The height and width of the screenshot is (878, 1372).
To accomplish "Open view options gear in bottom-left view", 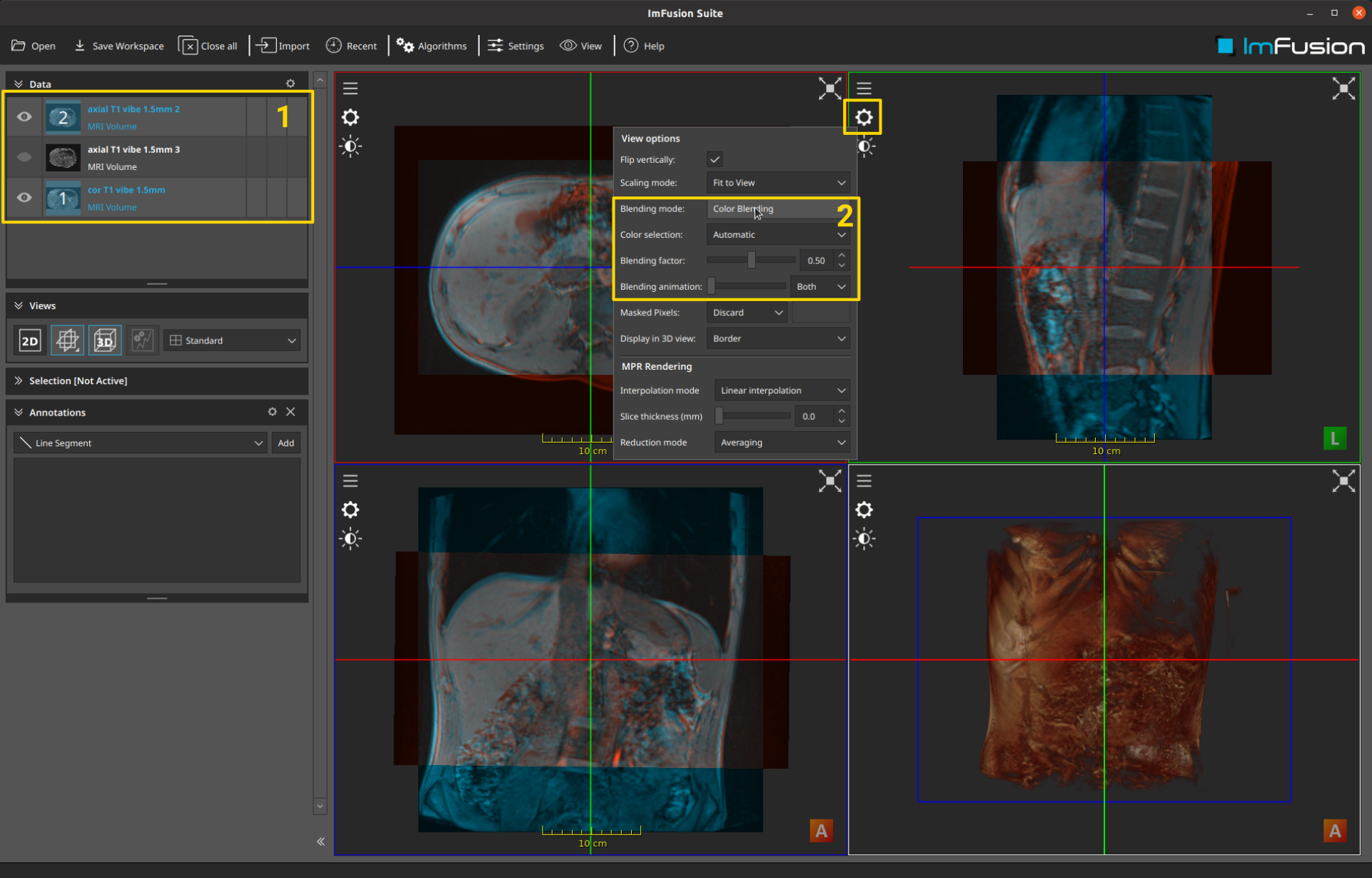I will tap(350, 510).
